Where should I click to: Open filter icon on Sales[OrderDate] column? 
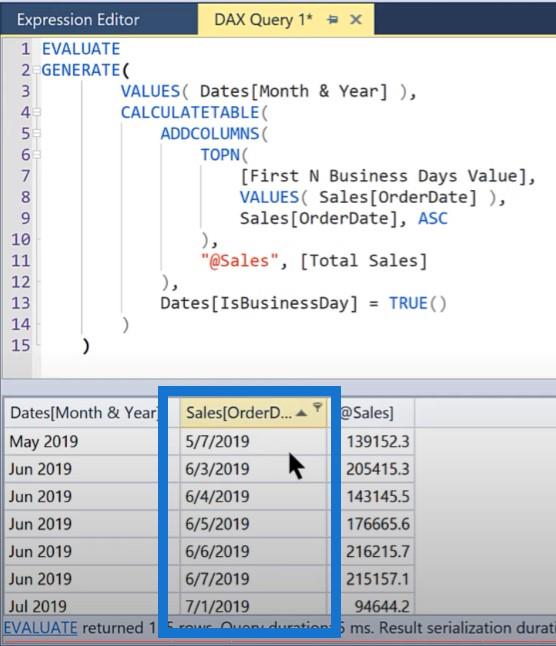[318, 407]
